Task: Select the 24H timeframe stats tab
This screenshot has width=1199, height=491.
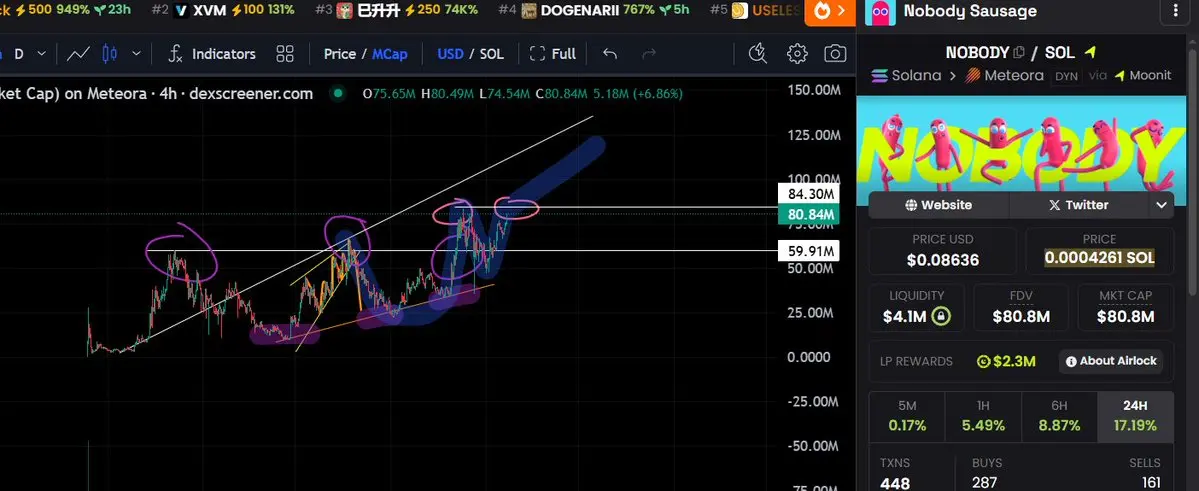Action: tap(1136, 416)
